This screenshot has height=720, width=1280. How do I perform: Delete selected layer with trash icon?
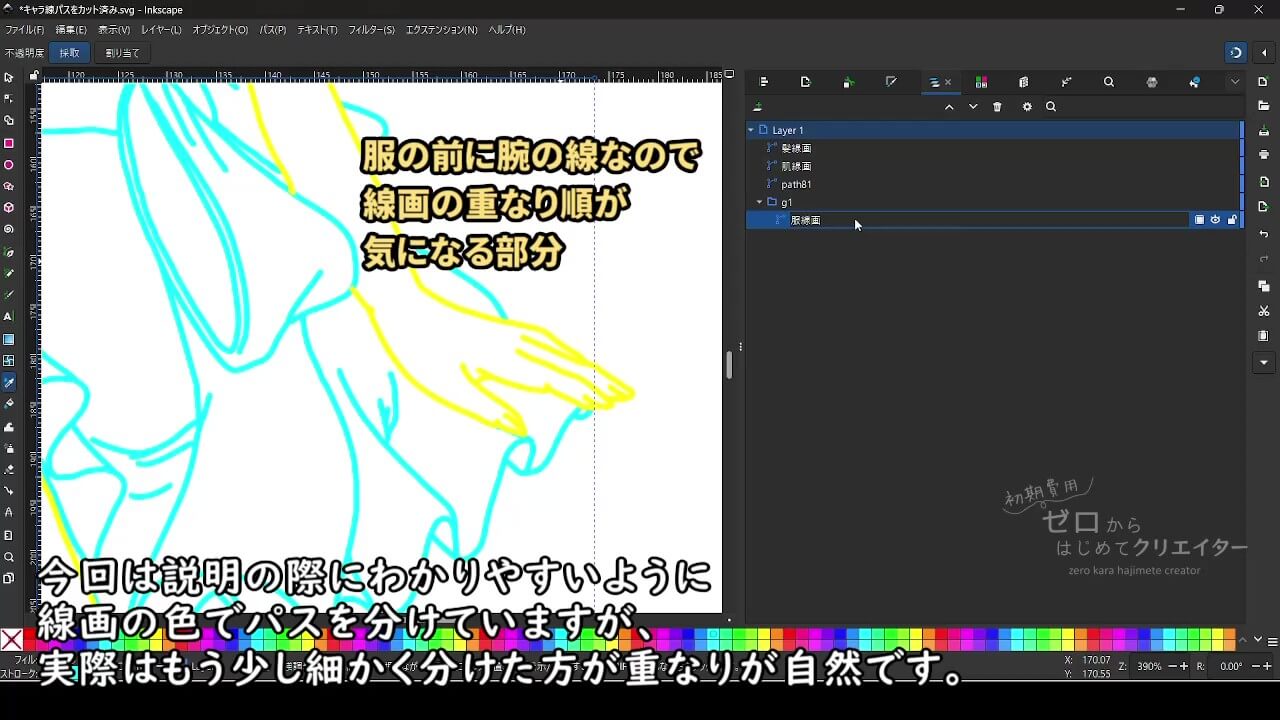click(997, 107)
